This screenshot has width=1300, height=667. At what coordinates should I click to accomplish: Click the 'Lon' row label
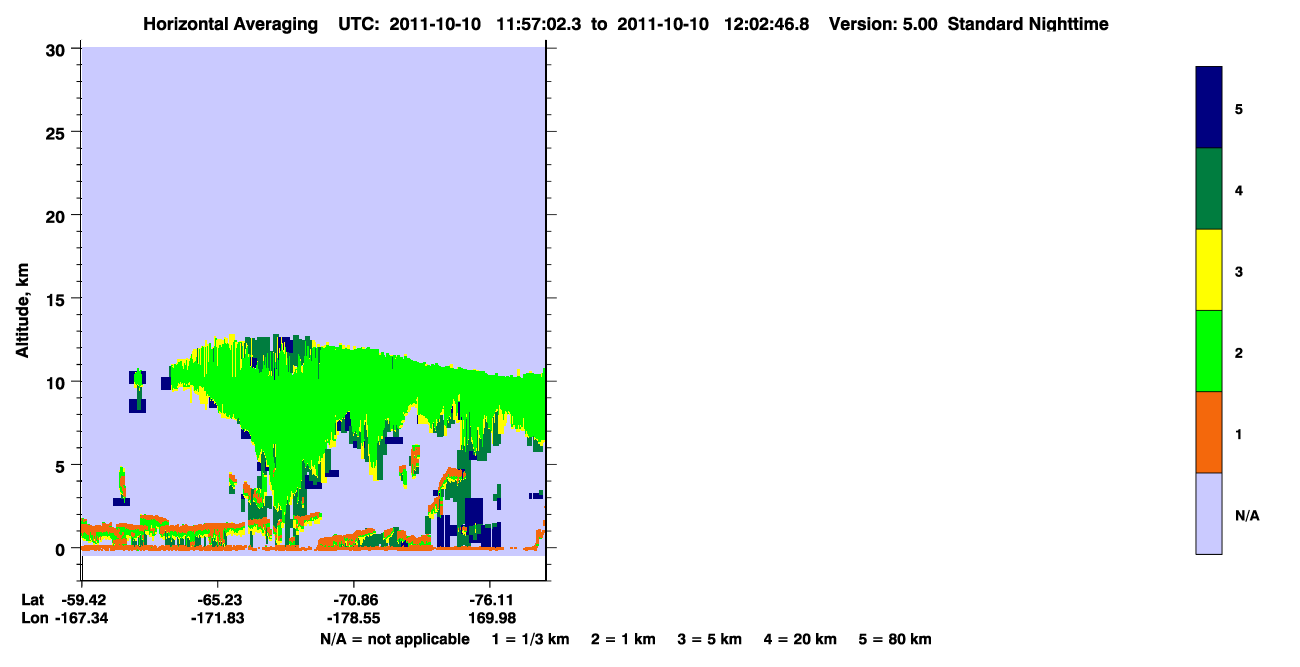click(34, 618)
